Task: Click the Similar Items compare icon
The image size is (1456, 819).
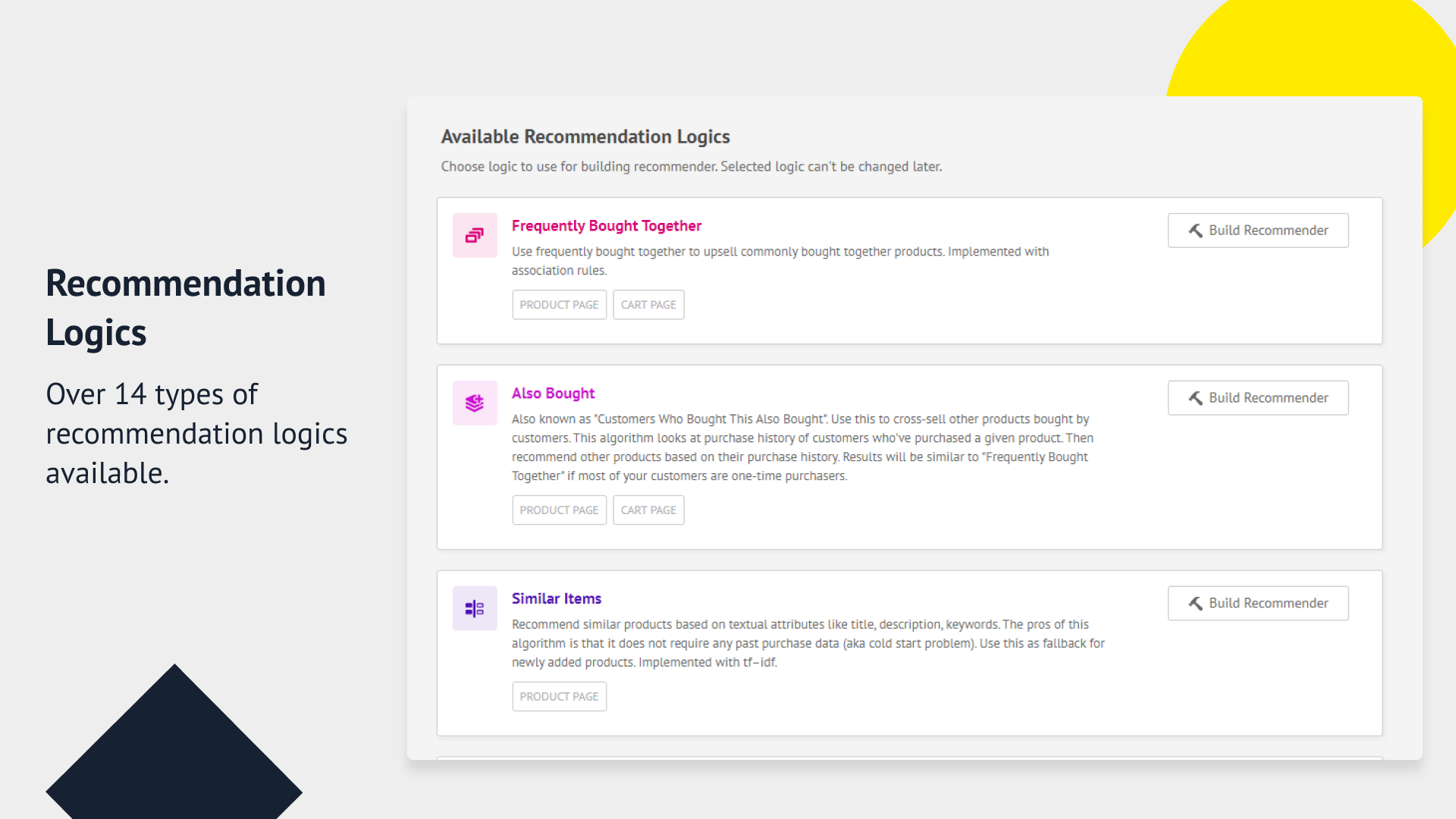Action: coord(475,608)
